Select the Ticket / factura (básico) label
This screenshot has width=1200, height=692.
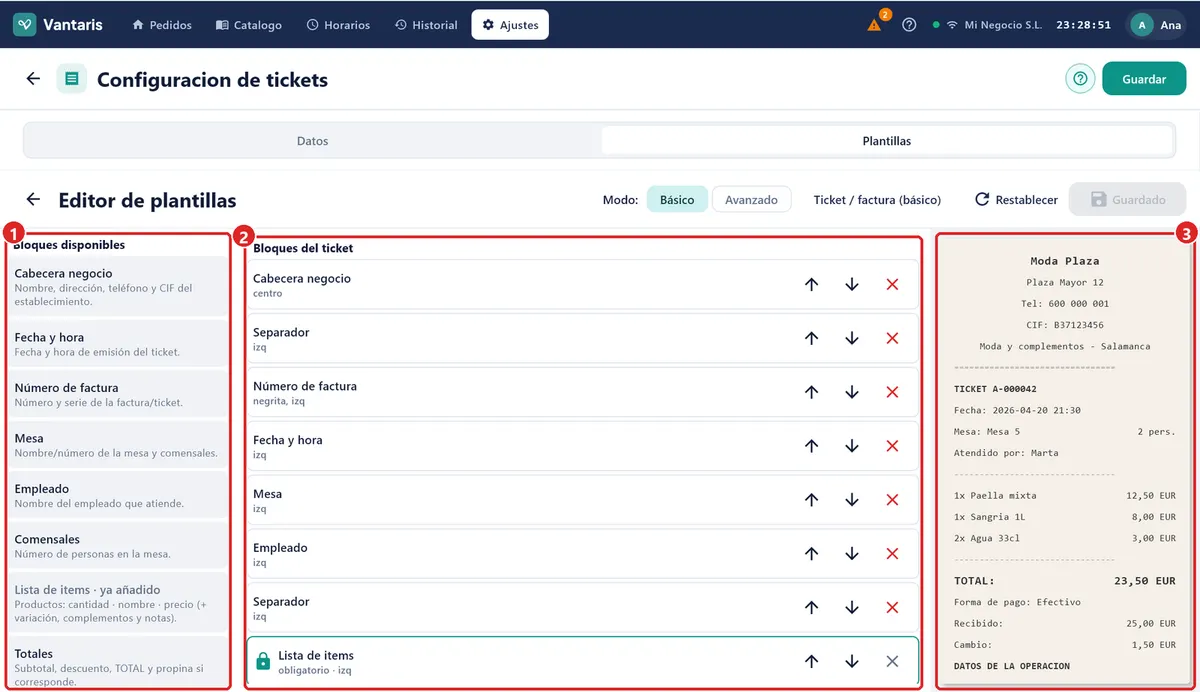point(877,200)
